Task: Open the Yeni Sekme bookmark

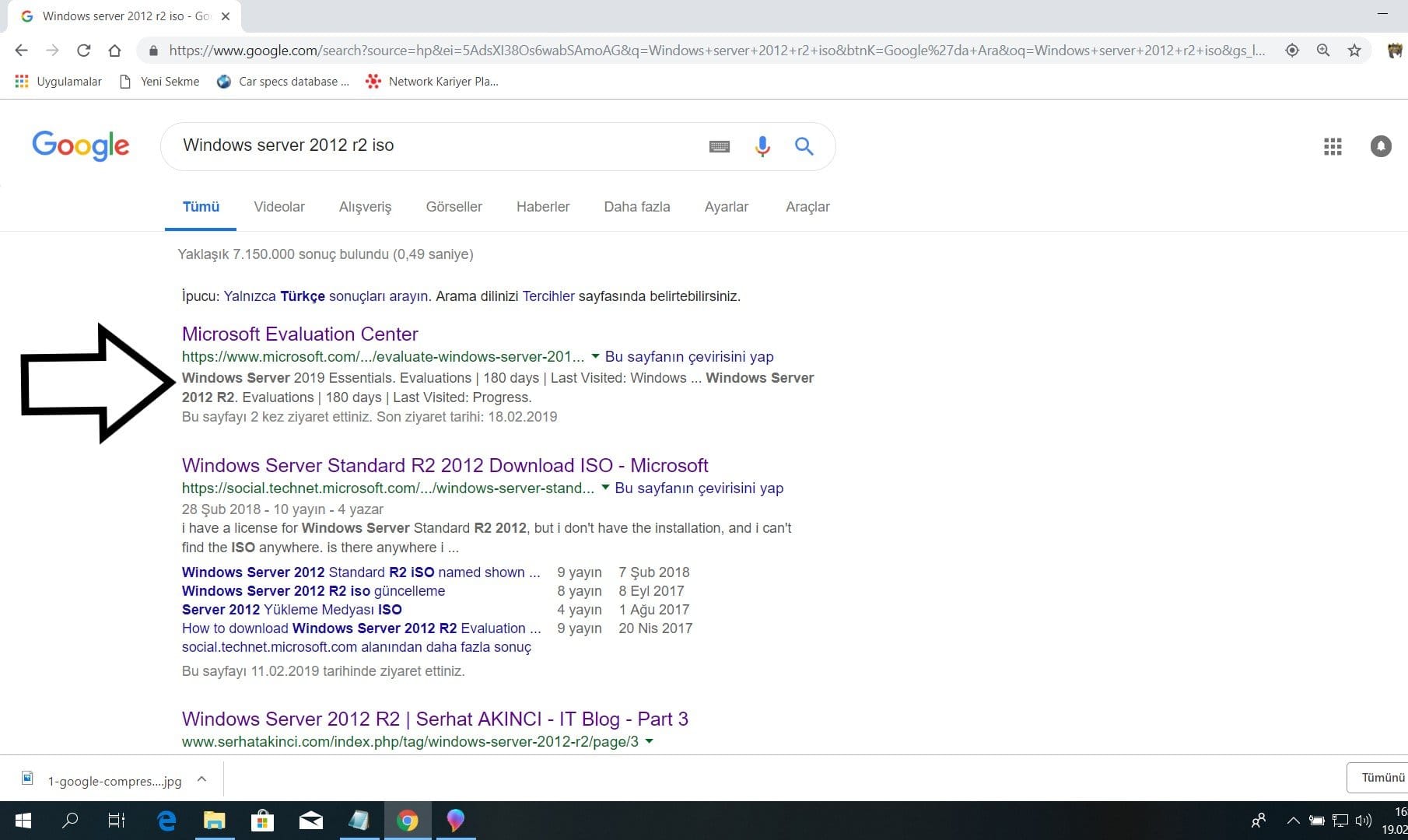Action: click(159, 81)
